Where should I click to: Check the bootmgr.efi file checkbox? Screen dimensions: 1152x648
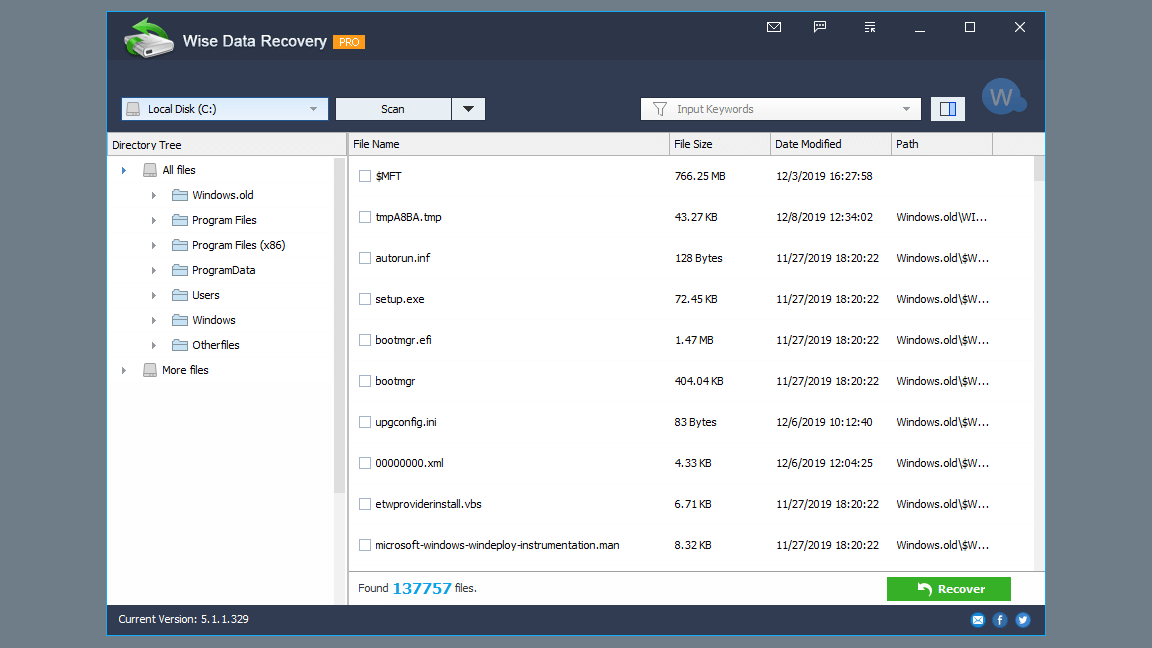[364, 340]
